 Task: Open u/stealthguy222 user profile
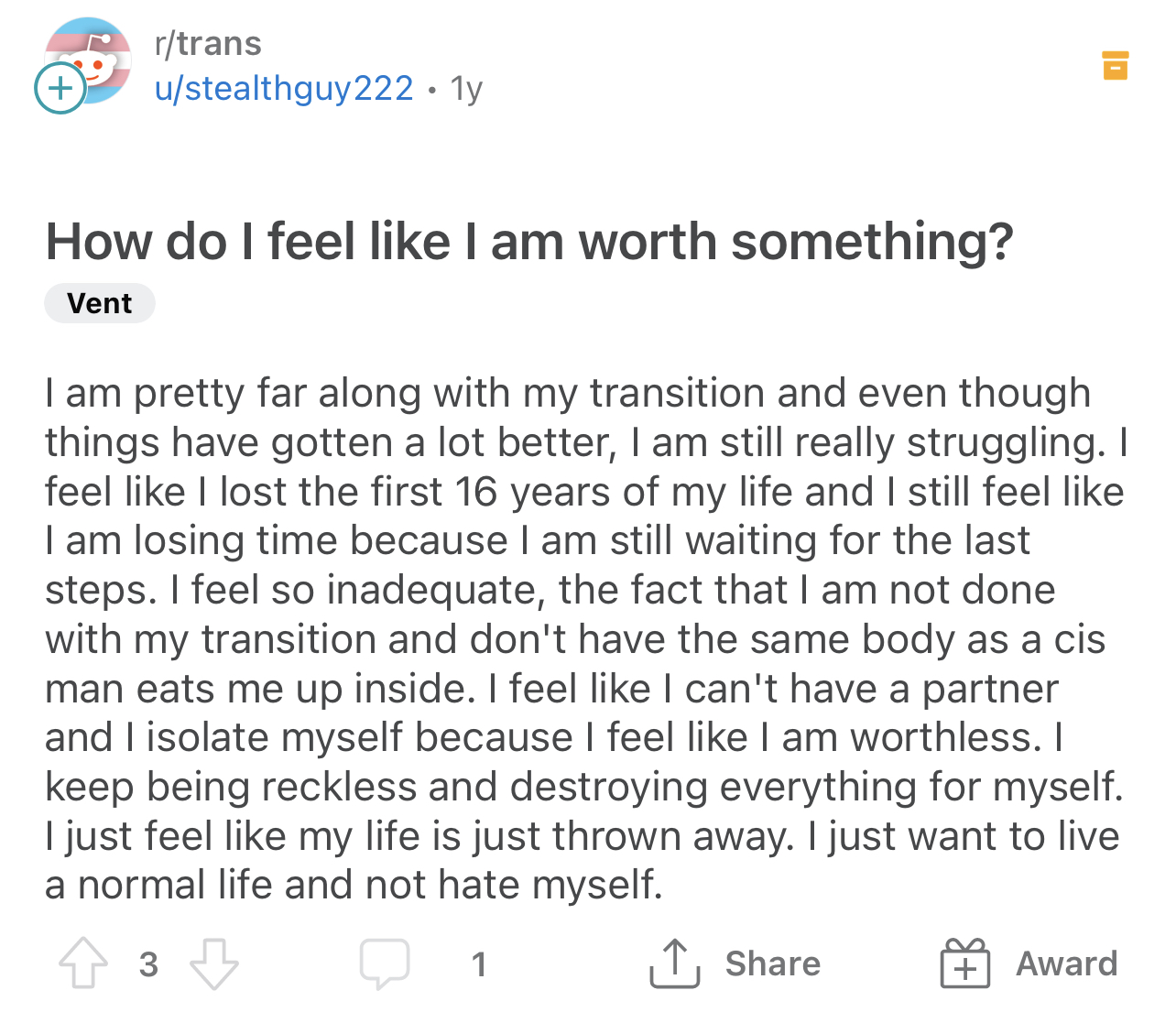tap(284, 89)
